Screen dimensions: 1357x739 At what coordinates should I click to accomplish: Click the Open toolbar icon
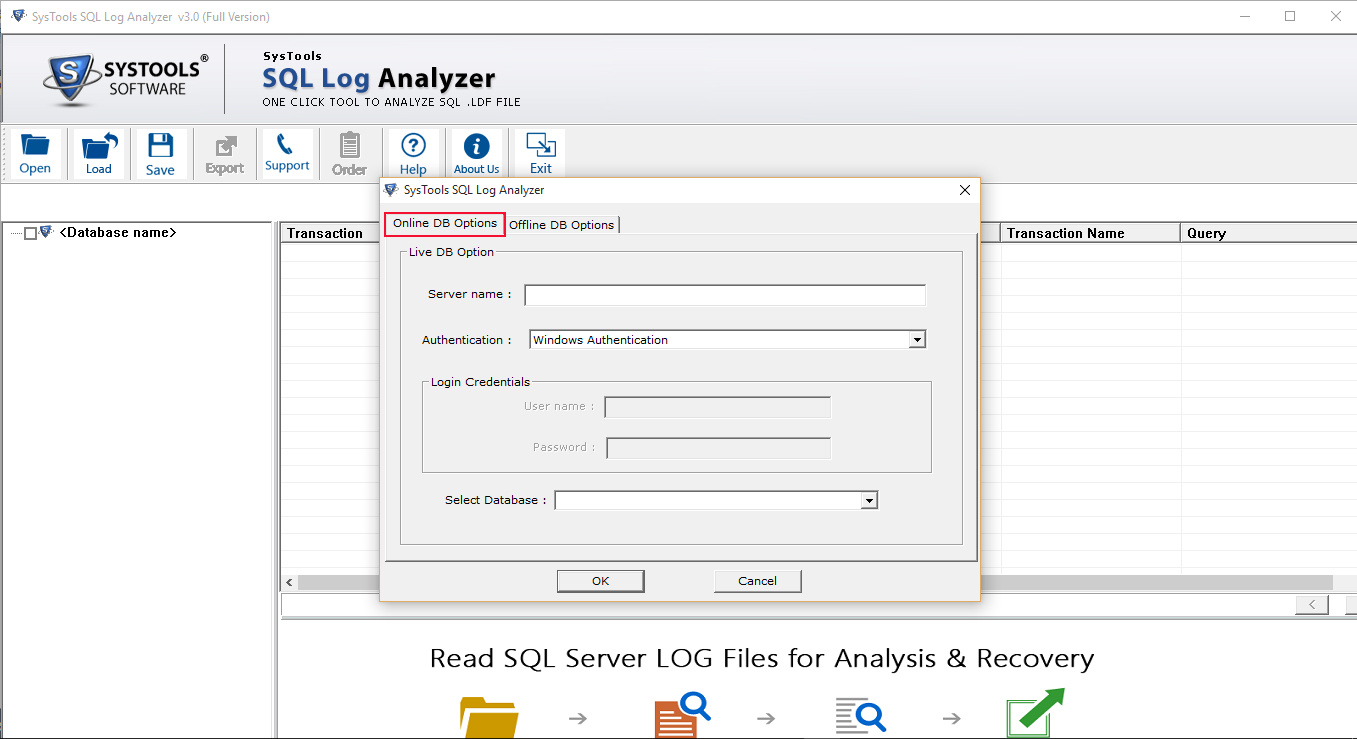(35, 154)
